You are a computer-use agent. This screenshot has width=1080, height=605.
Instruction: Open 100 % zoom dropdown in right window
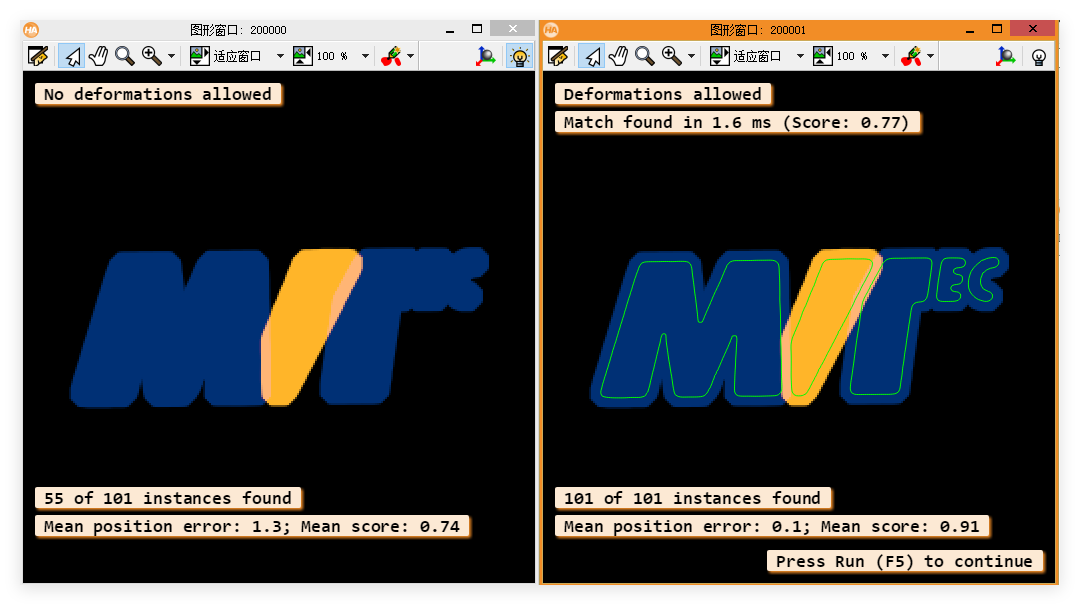click(x=885, y=56)
